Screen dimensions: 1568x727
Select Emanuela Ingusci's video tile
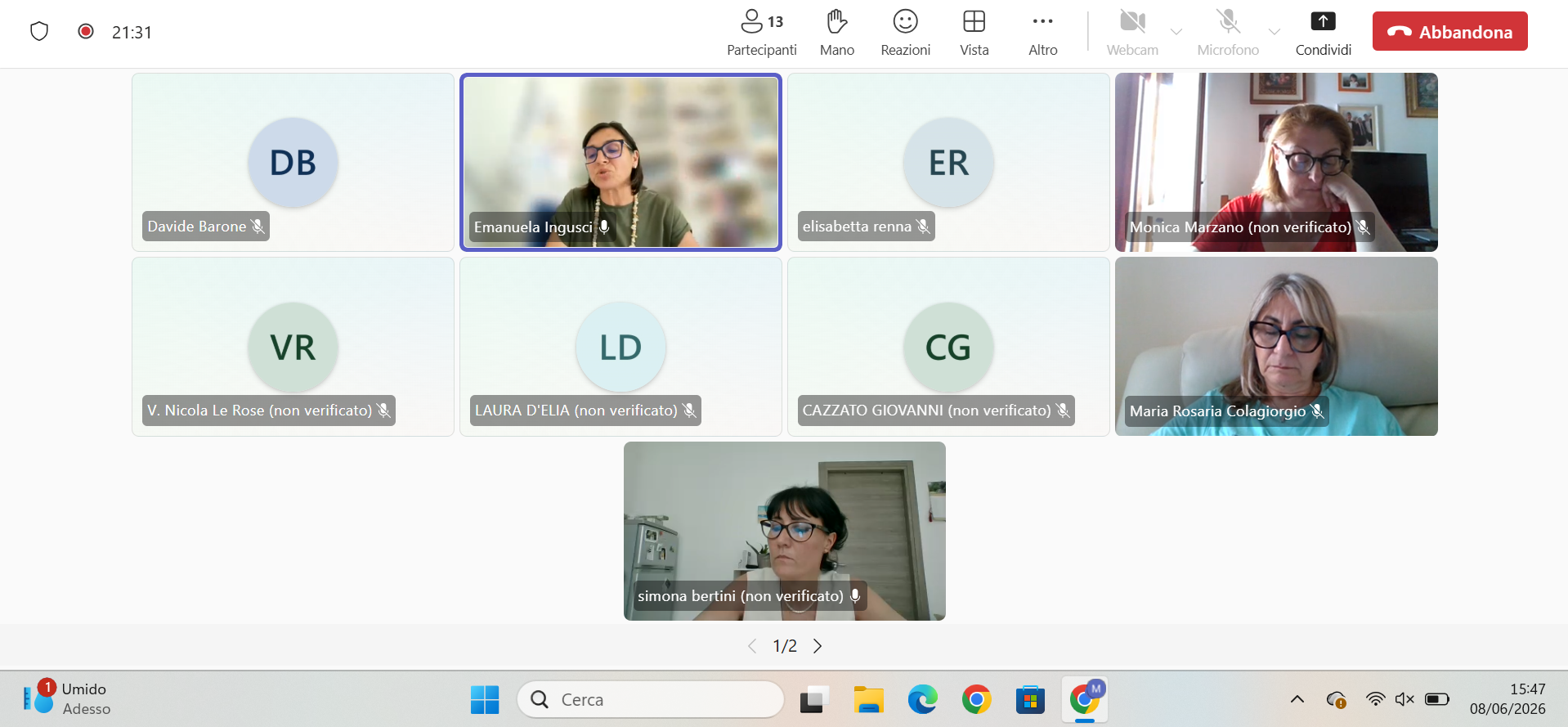pyautogui.click(x=620, y=162)
